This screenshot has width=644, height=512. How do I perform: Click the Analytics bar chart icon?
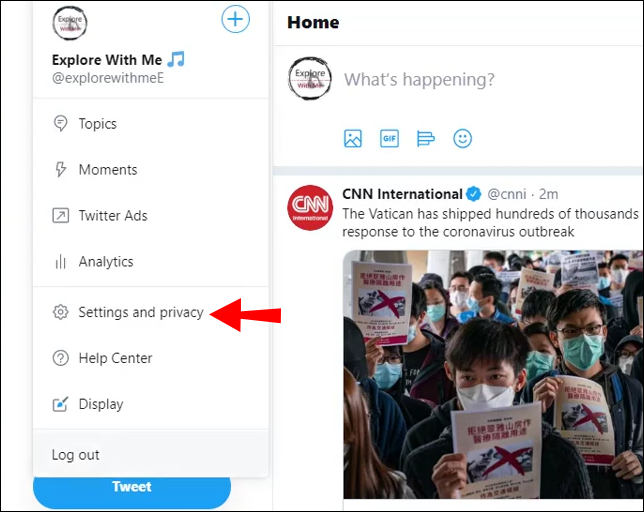pos(60,262)
